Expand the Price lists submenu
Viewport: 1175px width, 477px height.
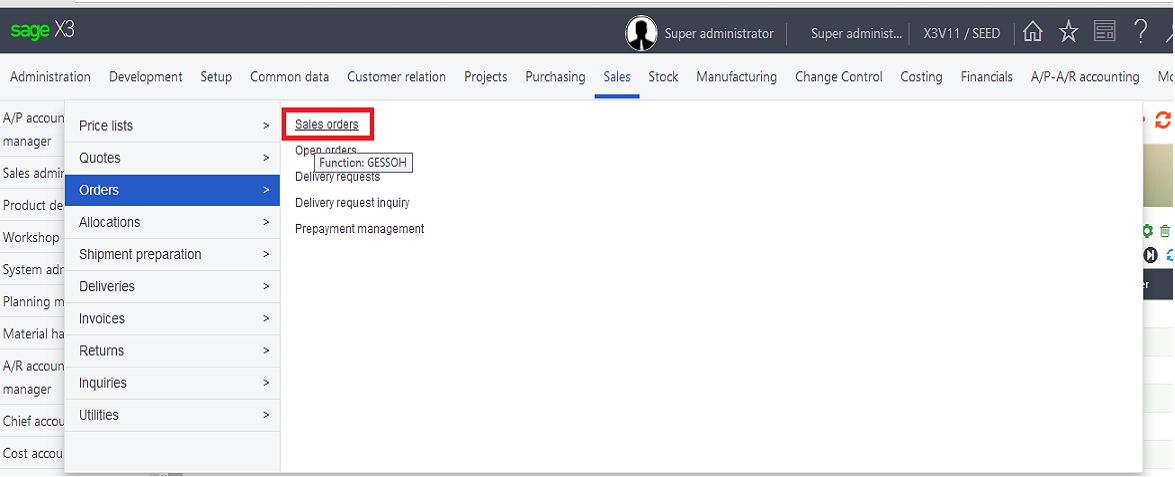point(172,126)
